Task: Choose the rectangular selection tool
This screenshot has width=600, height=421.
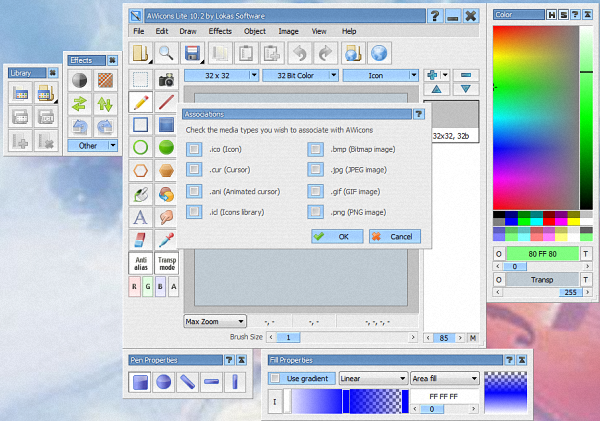Action: tap(140, 80)
